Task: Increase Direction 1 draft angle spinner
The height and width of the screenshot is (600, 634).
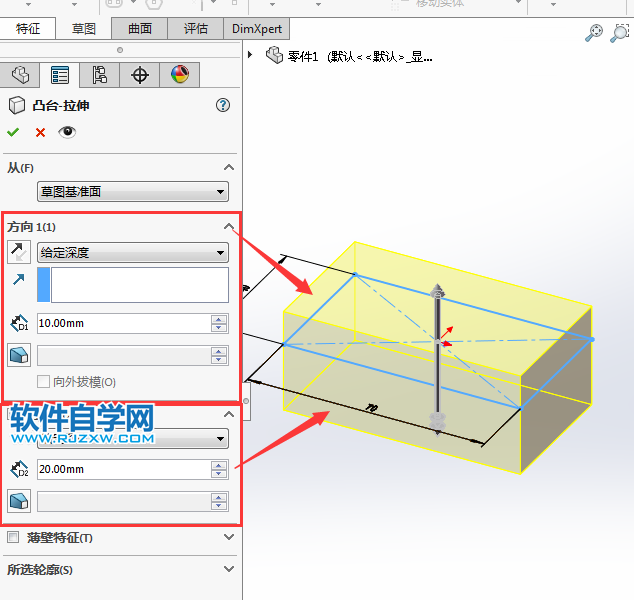Action: pos(219,351)
